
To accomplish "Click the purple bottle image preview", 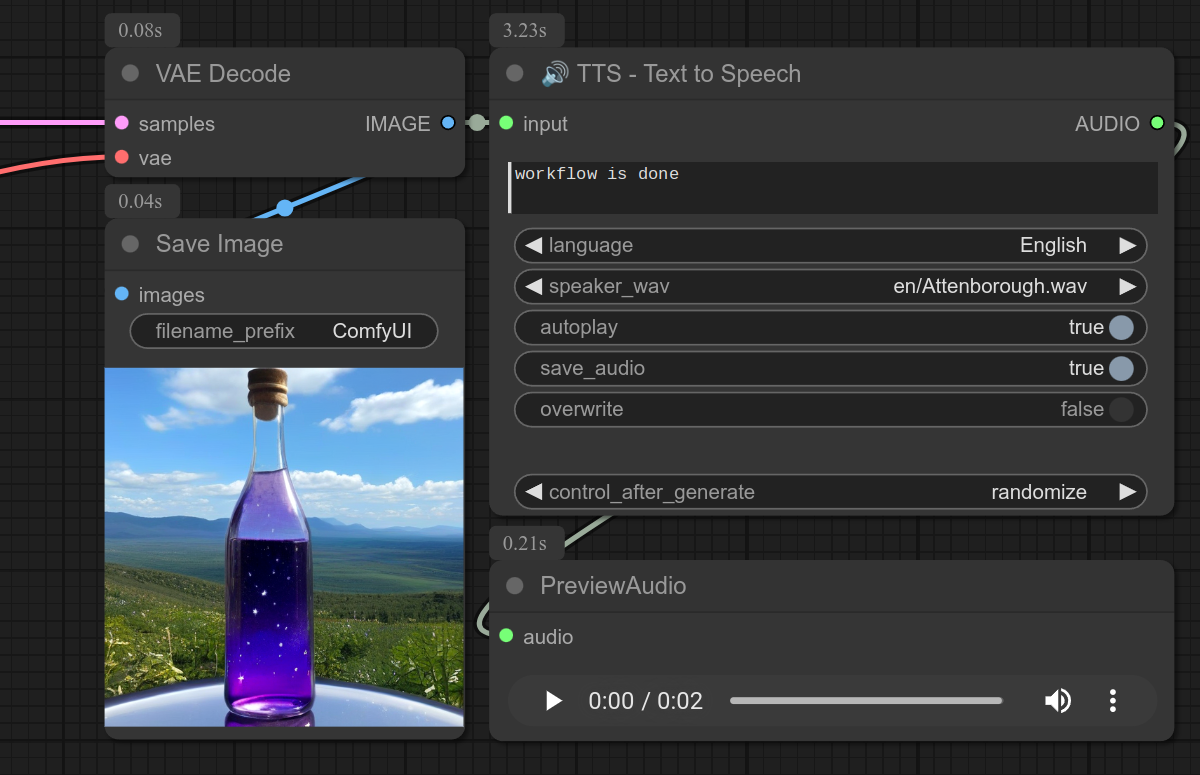I will coord(284,546).
